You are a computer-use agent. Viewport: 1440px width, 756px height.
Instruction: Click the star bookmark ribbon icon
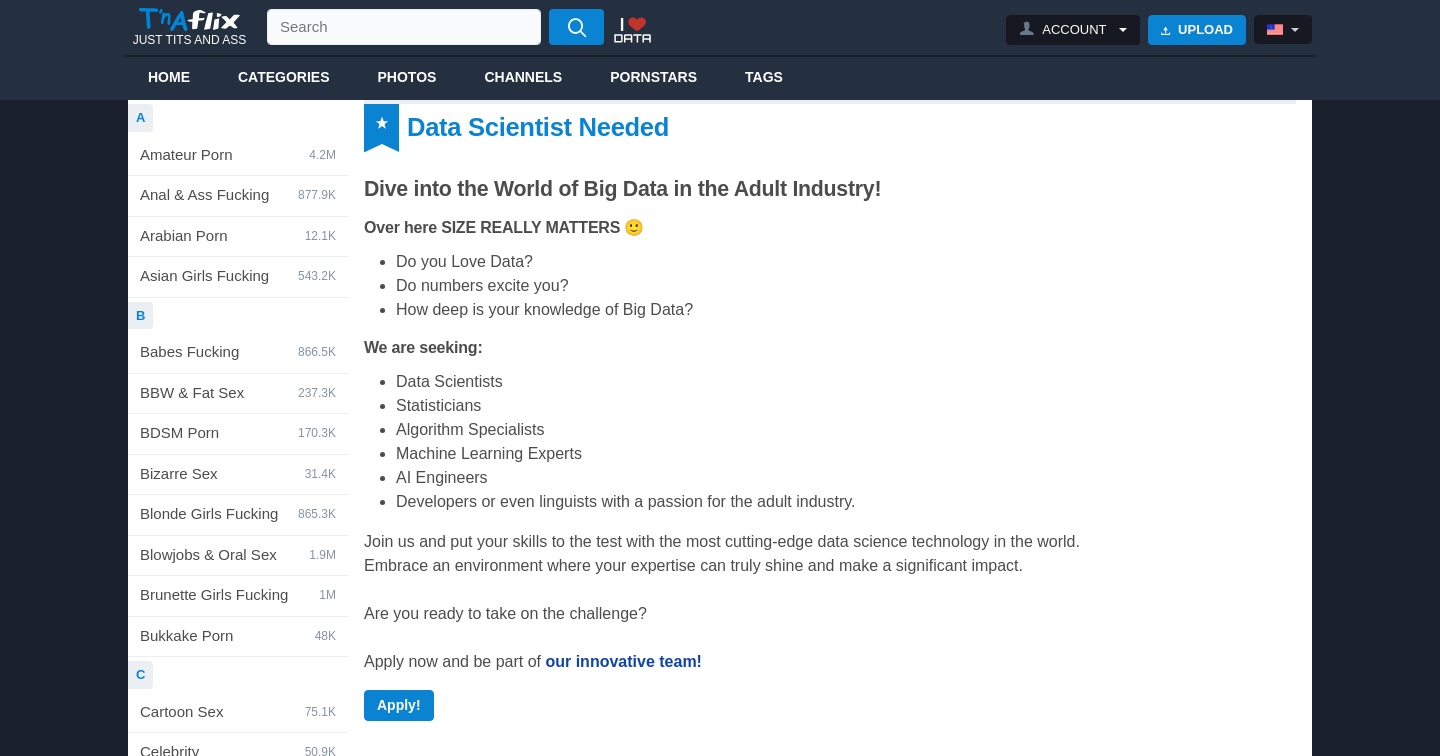coord(381,127)
